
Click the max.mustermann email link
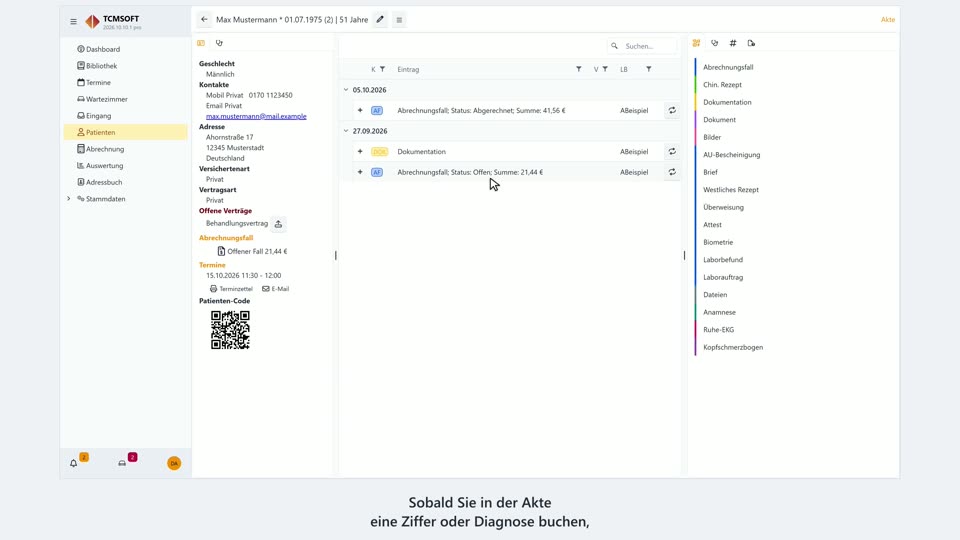coord(256,116)
